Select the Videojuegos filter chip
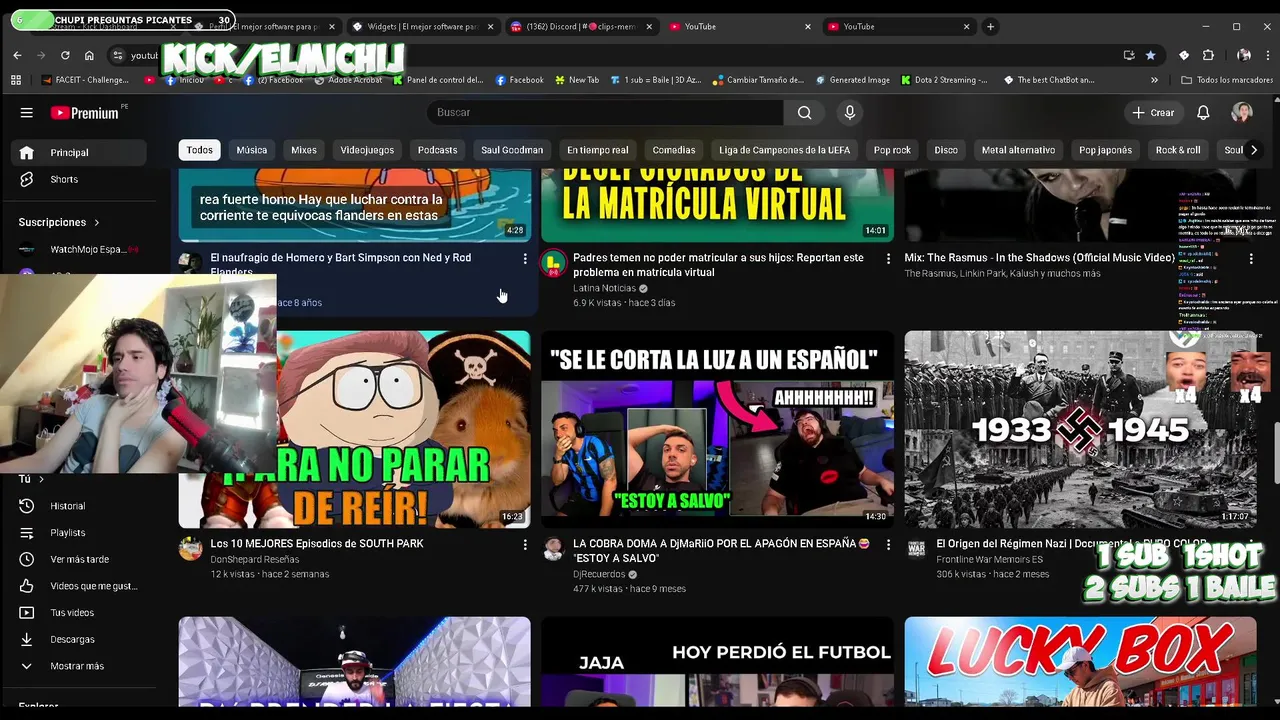This screenshot has height=720, width=1280. (367, 150)
